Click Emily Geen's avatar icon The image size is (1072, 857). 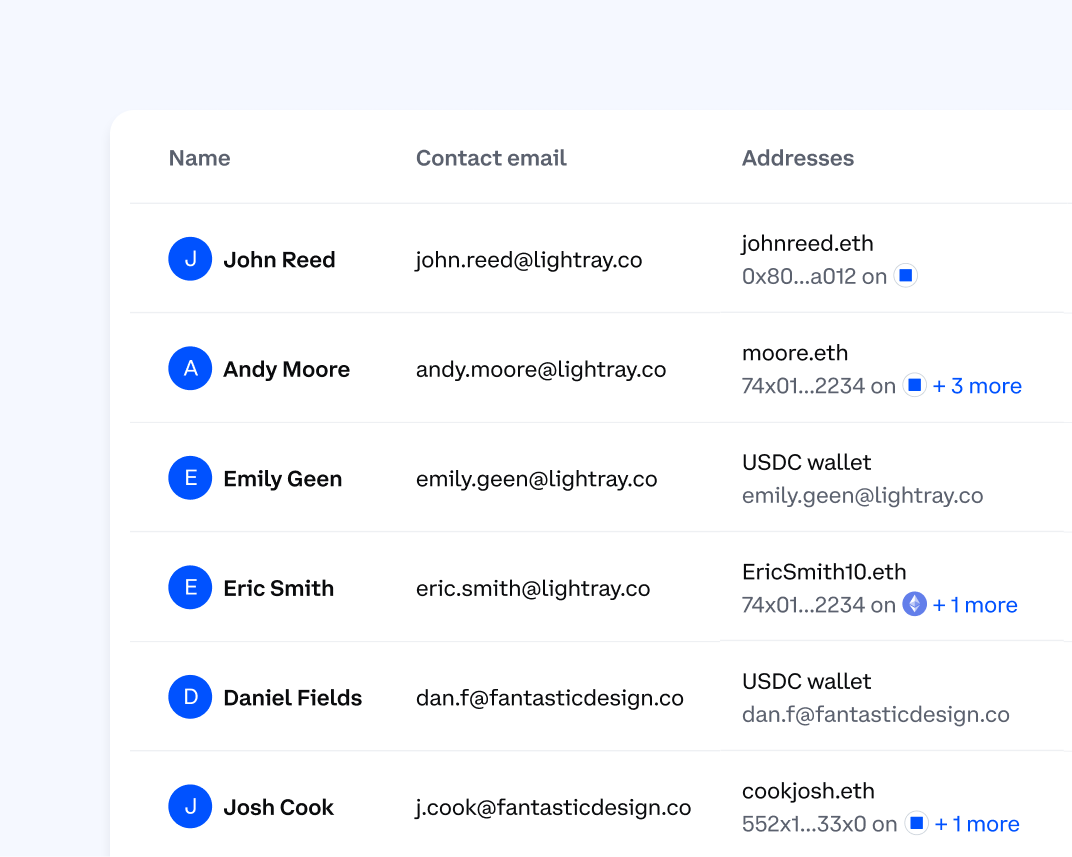tap(190, 478)
